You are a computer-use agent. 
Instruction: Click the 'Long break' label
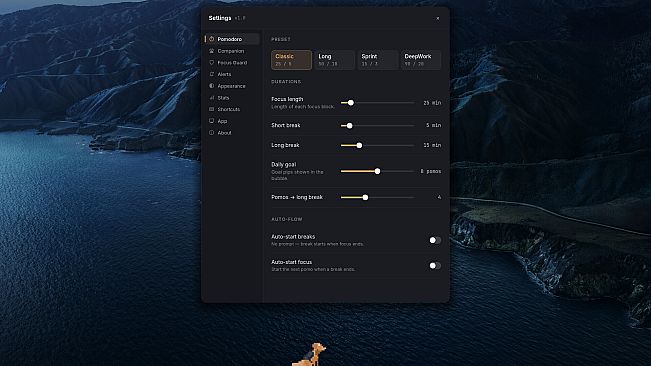(285, 145)
